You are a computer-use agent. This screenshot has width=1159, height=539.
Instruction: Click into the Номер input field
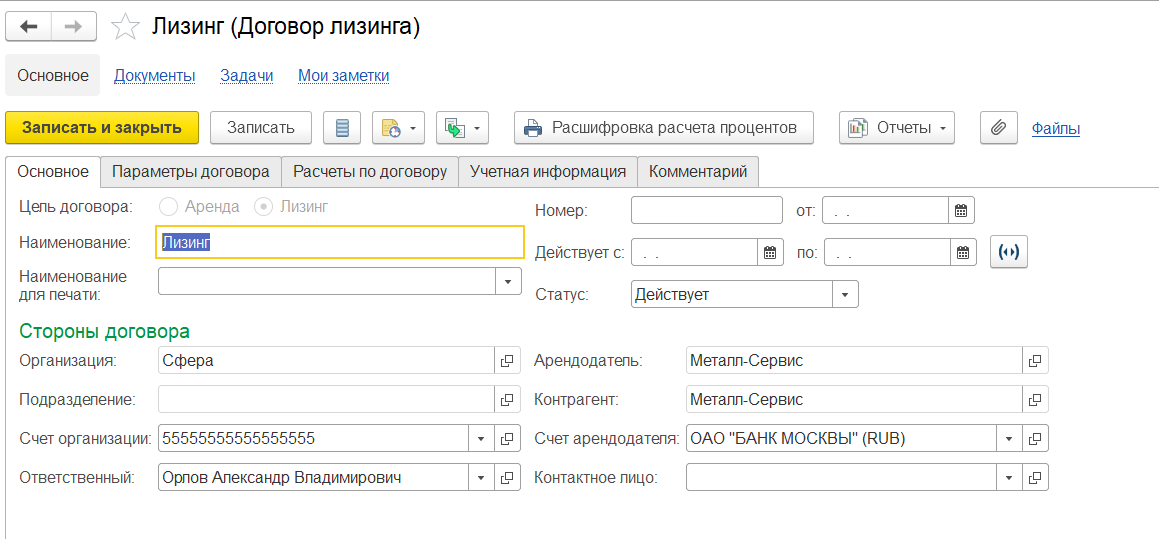click(x=707, y=210)
